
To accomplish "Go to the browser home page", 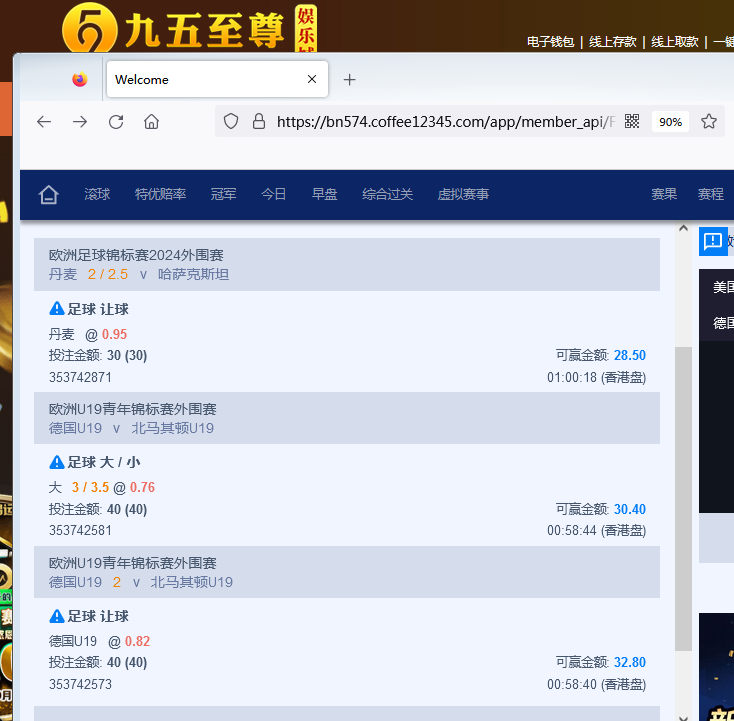I will pos(151,122).
